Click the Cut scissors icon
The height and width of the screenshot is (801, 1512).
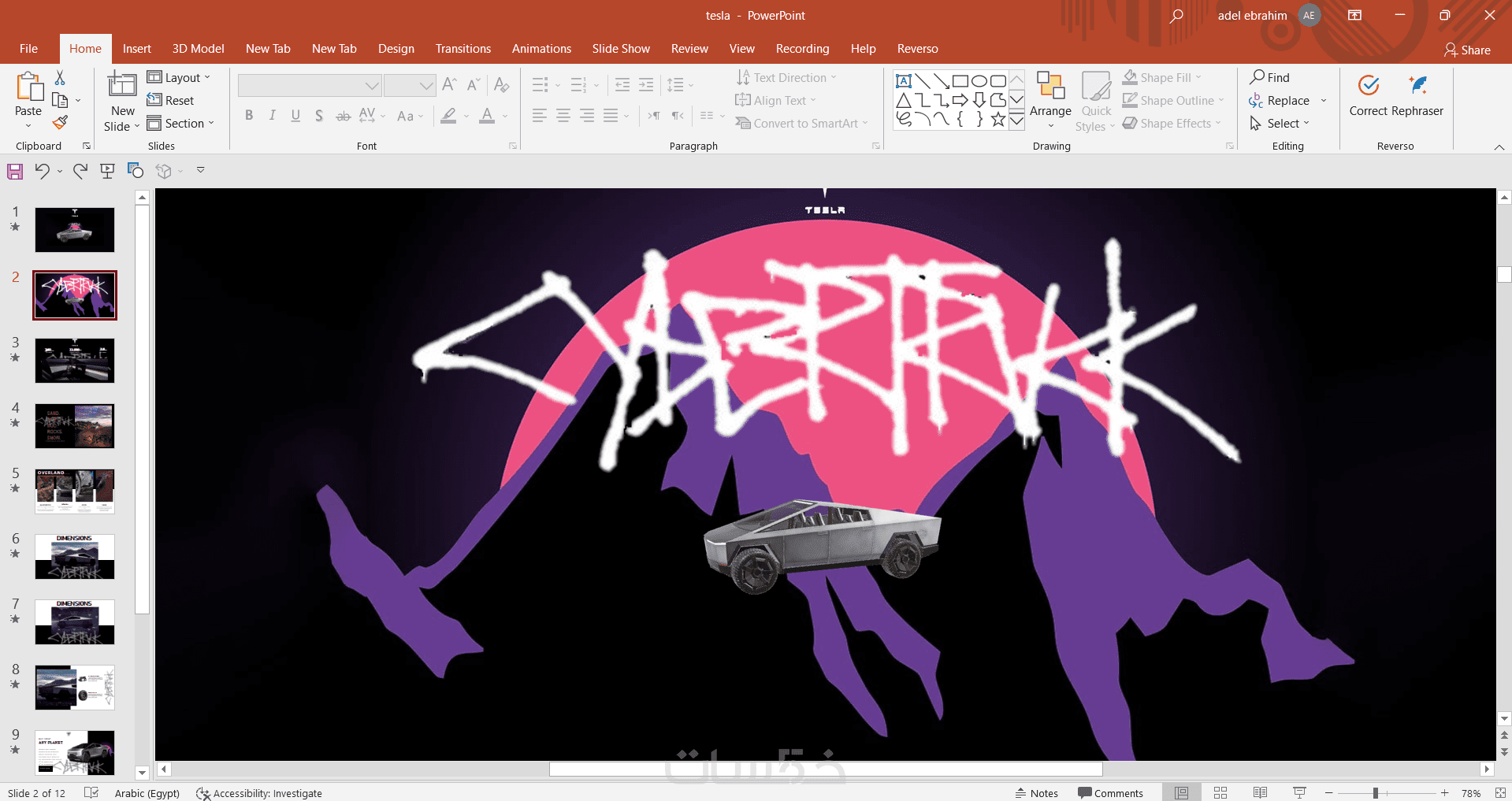(60, 77)
